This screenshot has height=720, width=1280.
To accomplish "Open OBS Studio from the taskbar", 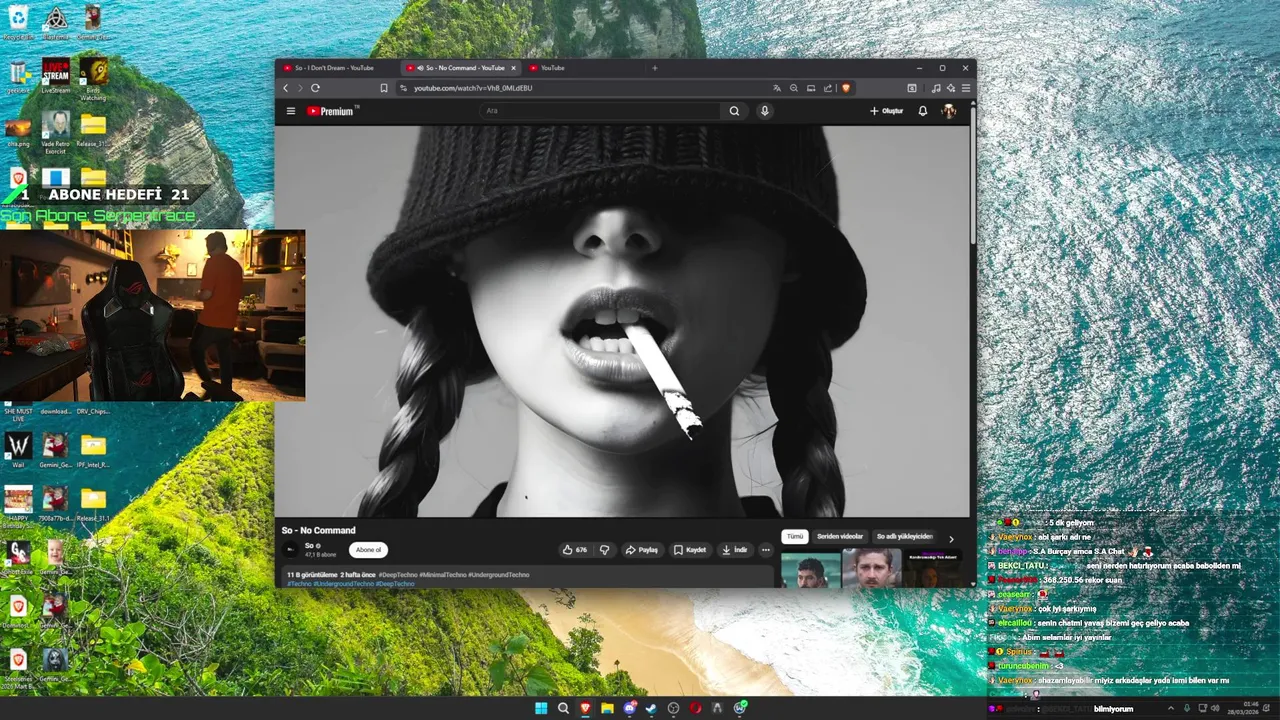I will pos(673,708).
